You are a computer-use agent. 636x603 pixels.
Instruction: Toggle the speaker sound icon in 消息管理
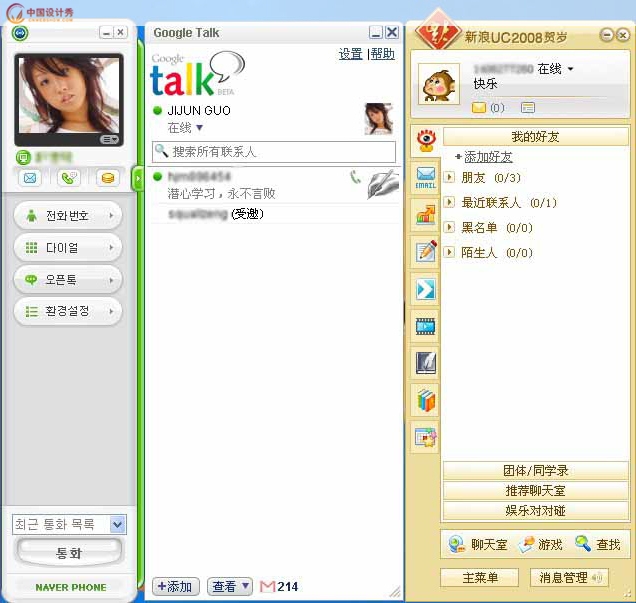597,577
